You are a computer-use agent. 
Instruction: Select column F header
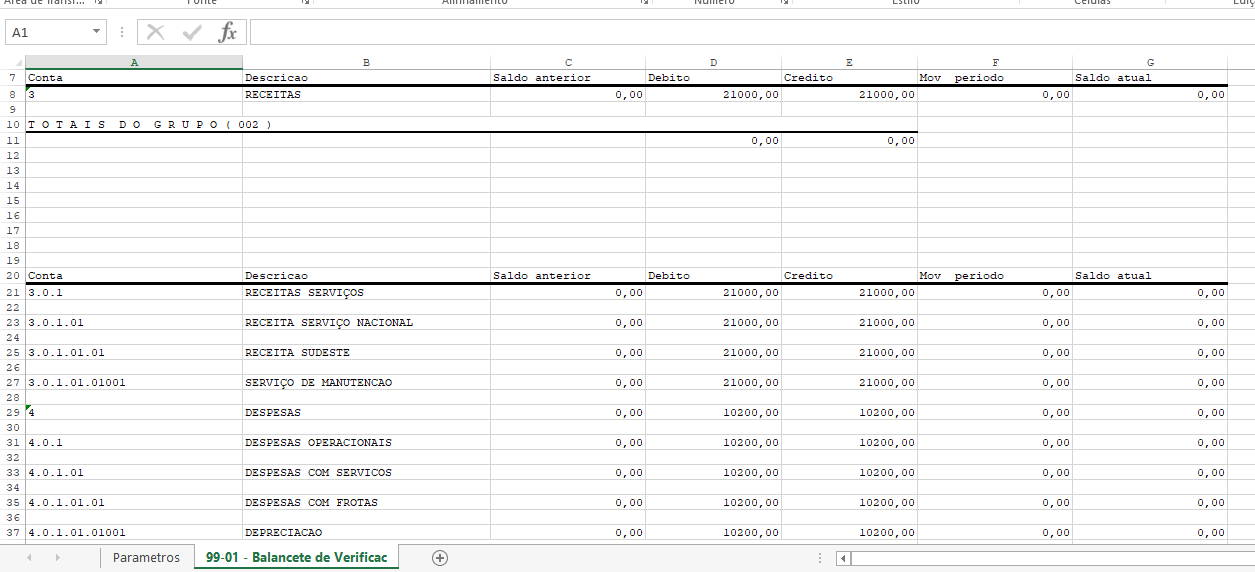(995, 62)
